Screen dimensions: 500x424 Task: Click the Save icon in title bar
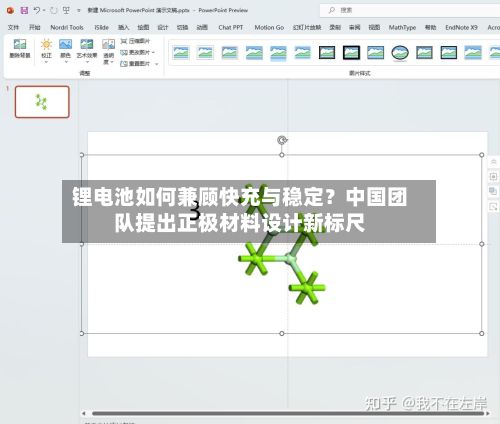coord(24,10)
